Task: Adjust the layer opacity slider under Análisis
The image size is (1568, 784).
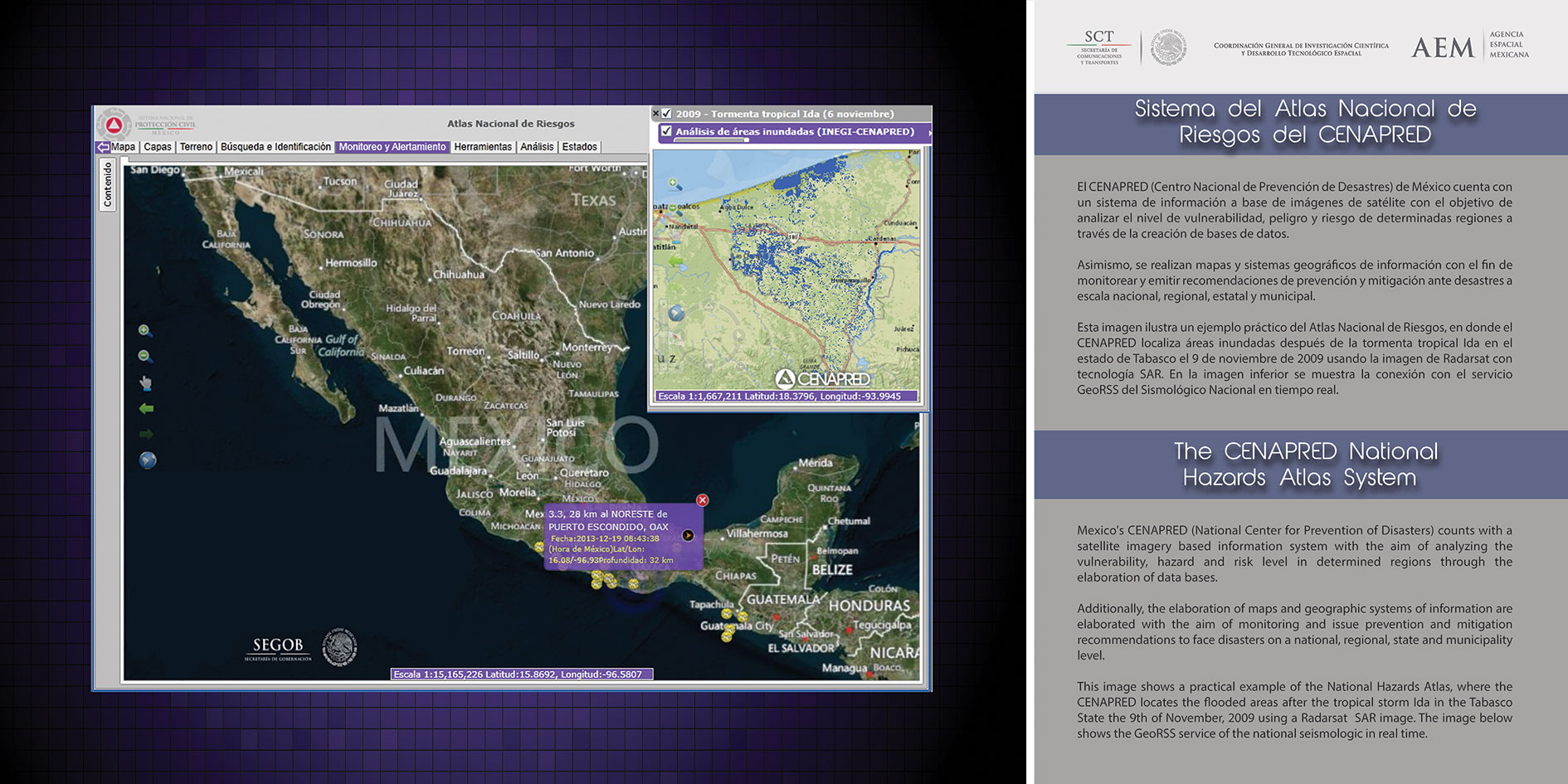Action: coord(711,140)
